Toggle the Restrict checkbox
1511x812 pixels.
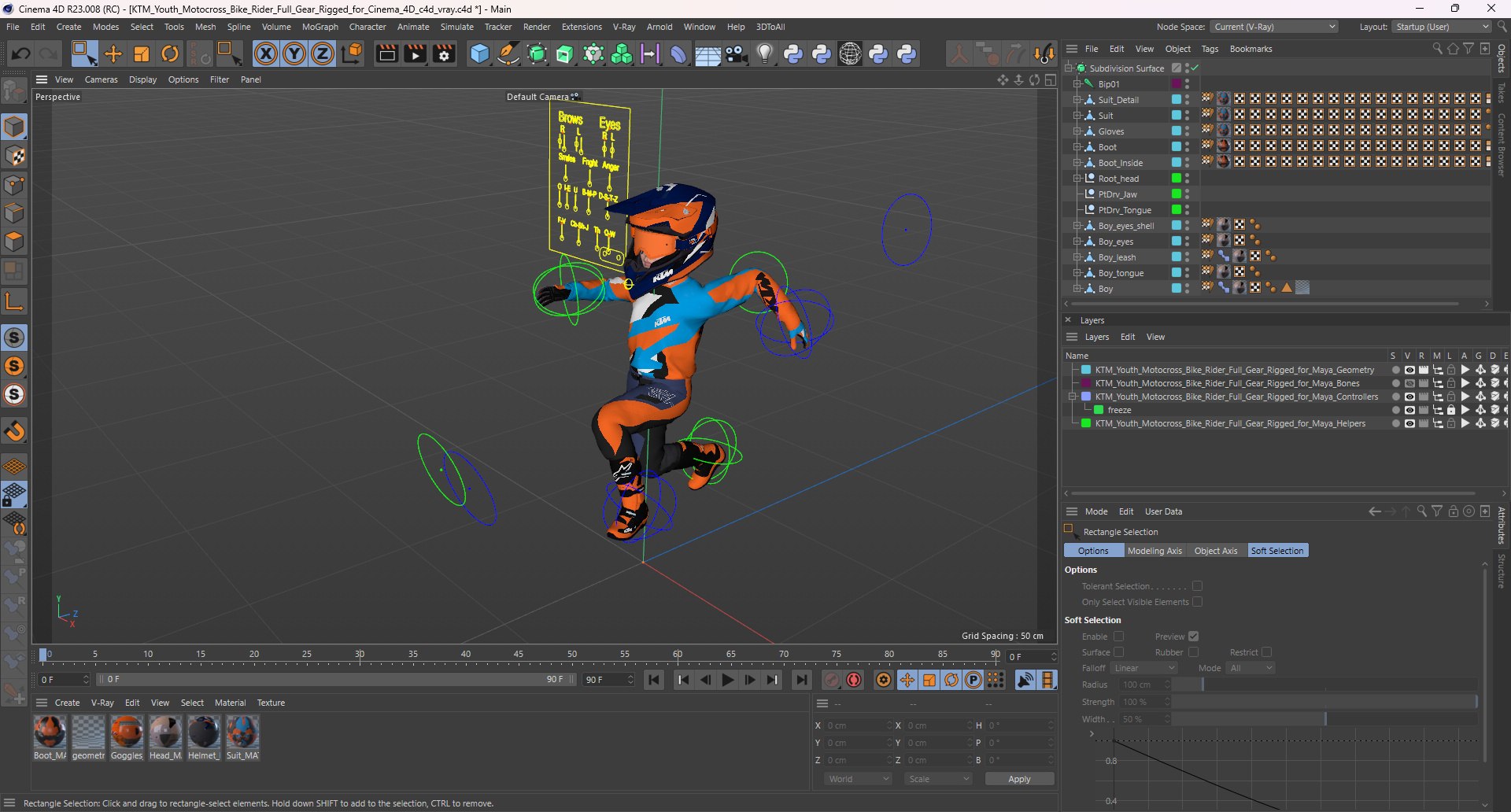coord(1266,652)
